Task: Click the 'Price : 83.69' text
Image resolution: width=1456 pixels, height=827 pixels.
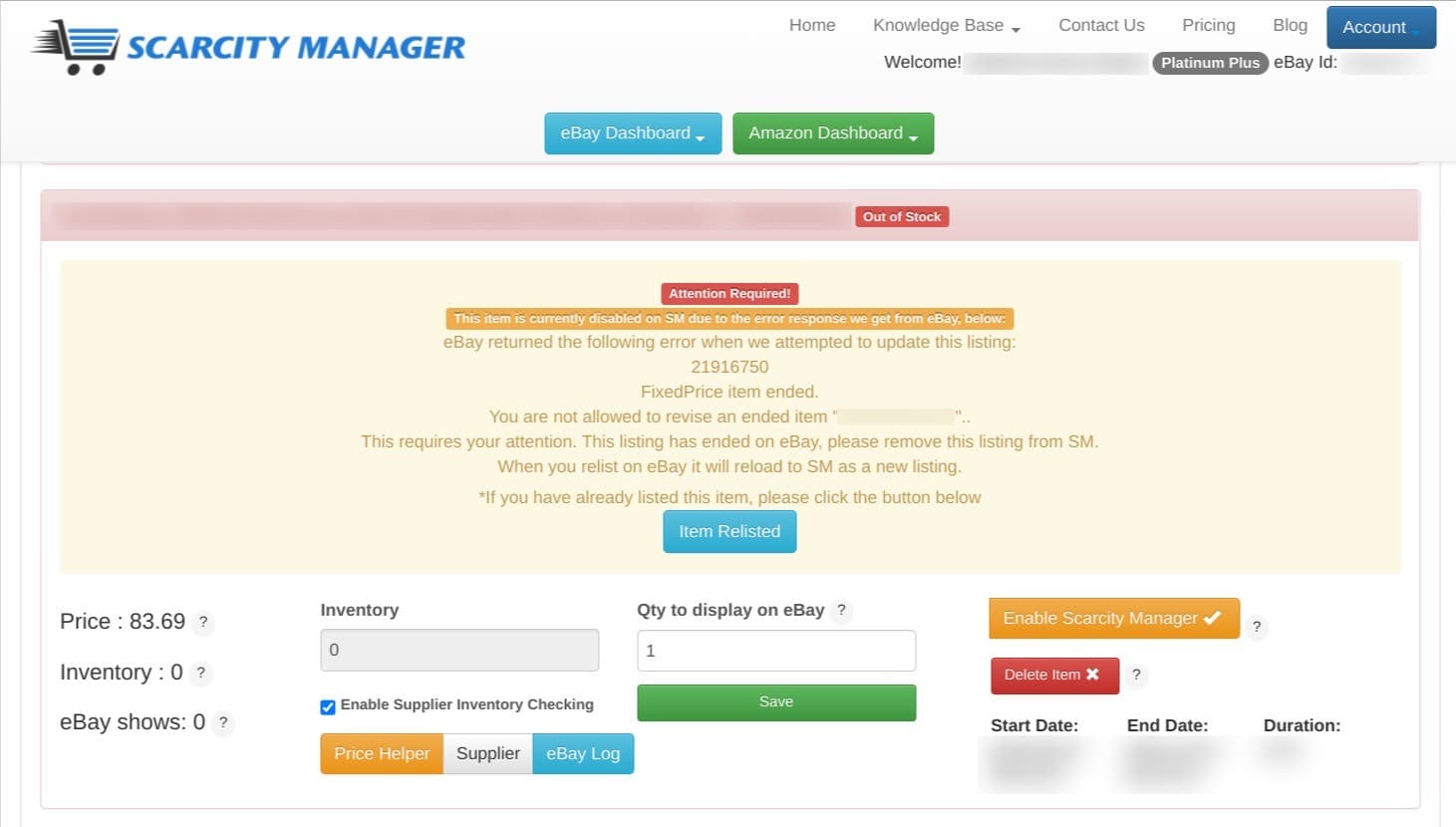Action: pyautogui.click(x=123, y=622)
